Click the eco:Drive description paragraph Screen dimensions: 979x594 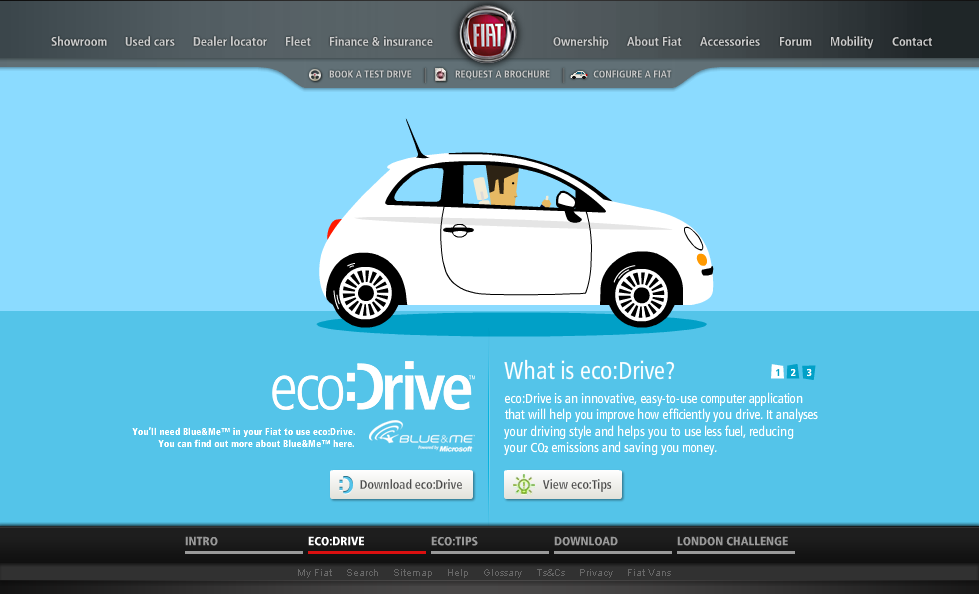coord(661,423)
